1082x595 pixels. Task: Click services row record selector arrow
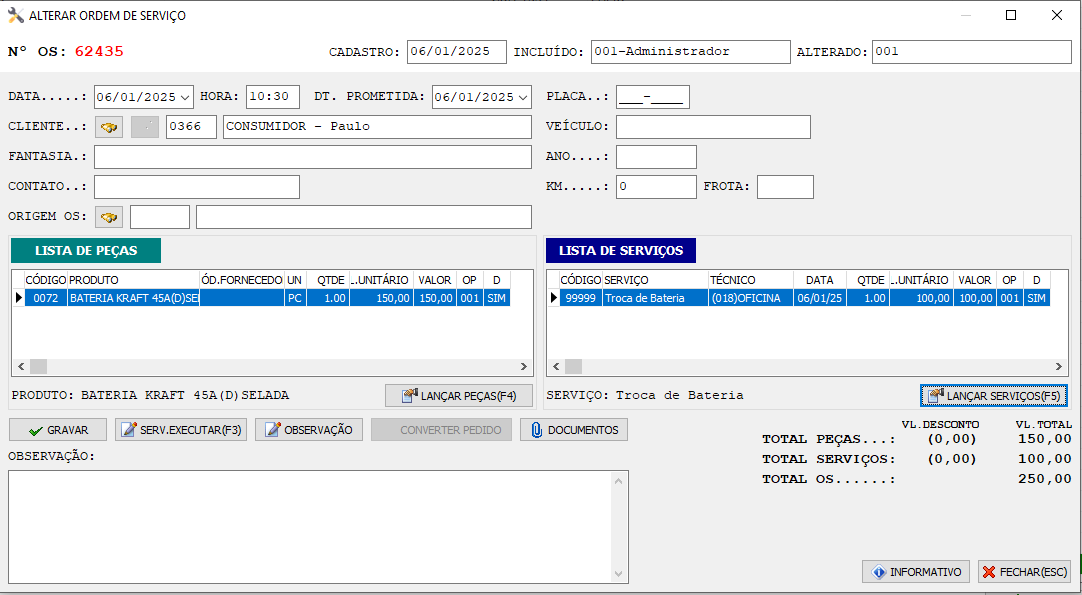553,298
